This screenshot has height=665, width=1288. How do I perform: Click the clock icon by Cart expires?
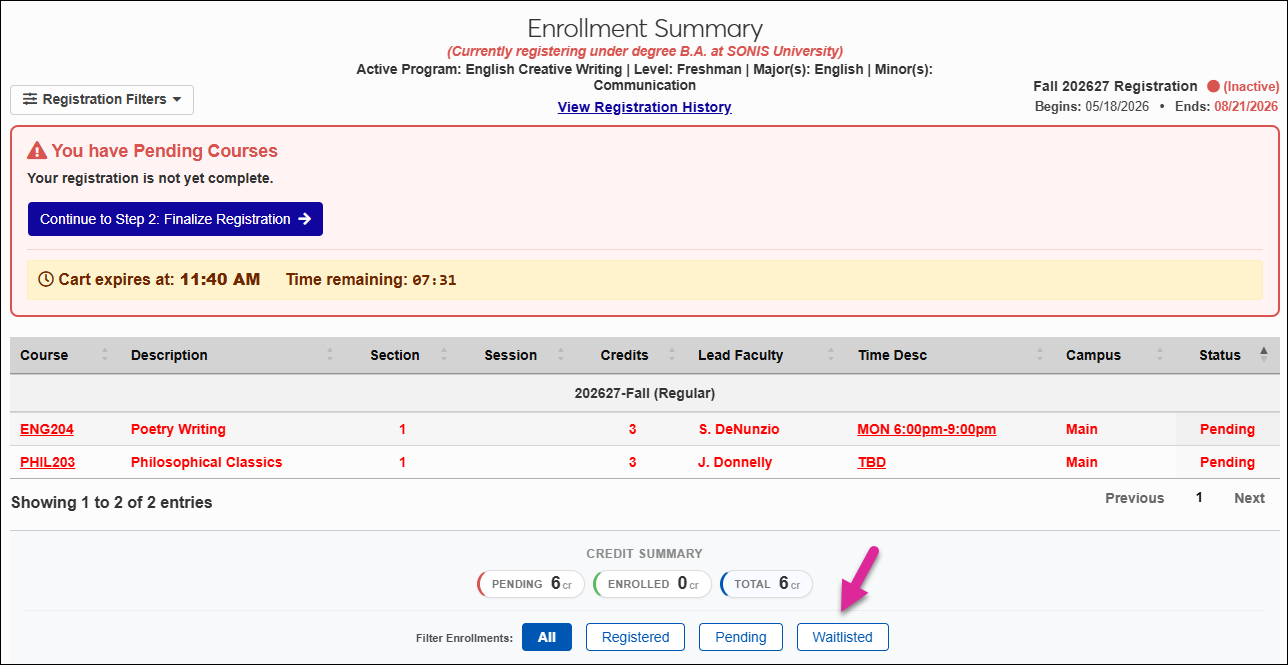pos(45,280)
